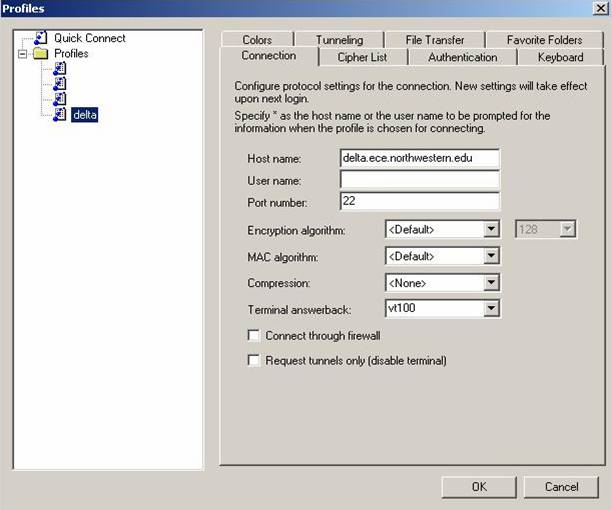Open the MAC algorithm dropdown
The height and width of the screenshot is (510, 612).
(442, 256)
